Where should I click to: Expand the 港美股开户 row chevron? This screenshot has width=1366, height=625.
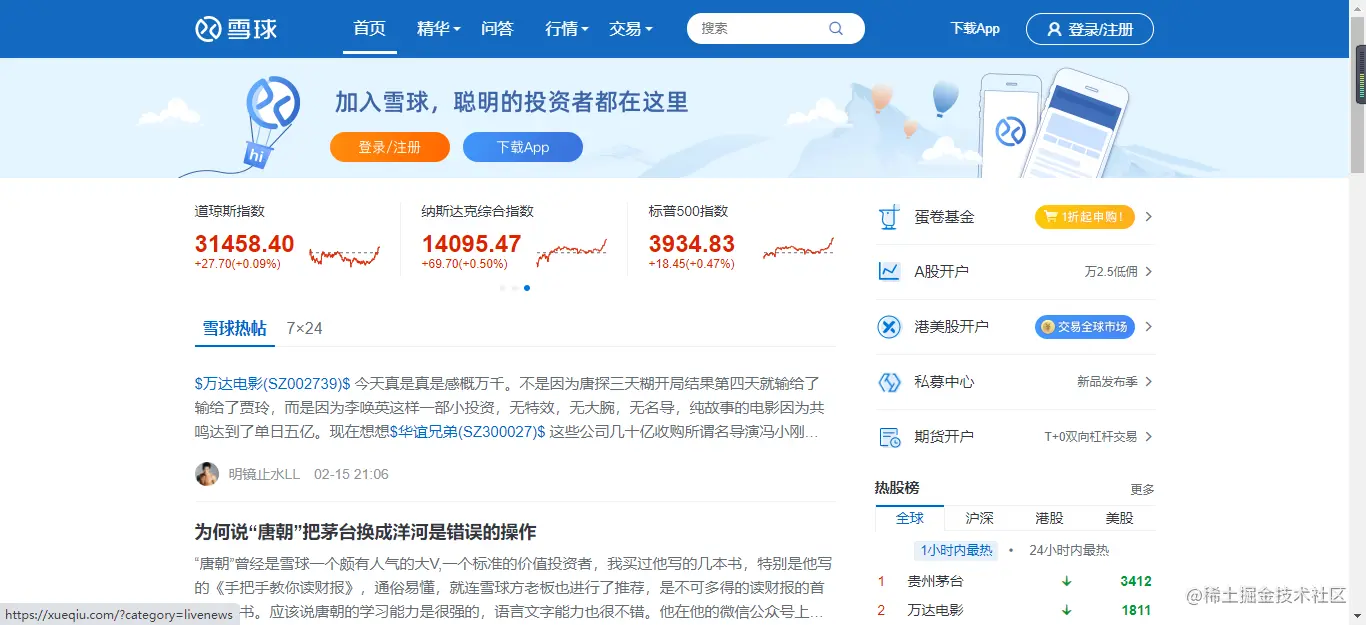click(1148, 326)
